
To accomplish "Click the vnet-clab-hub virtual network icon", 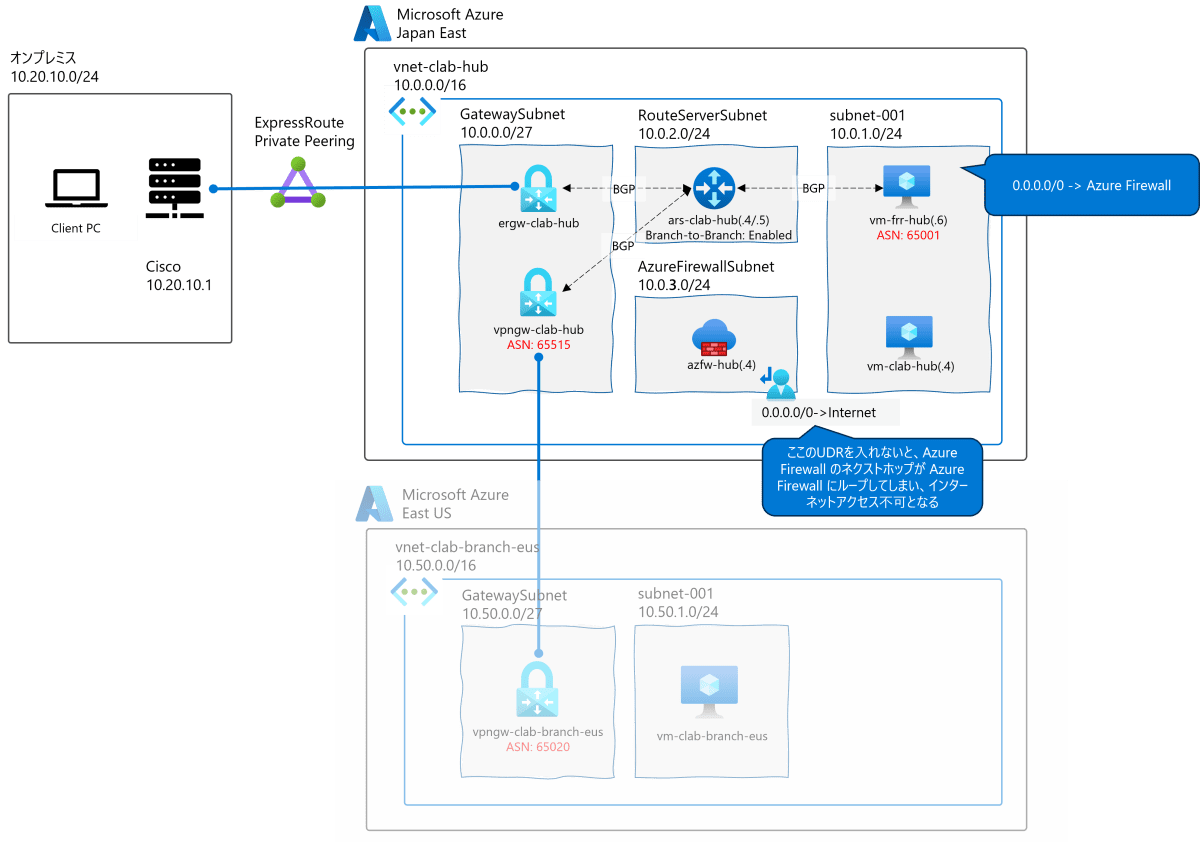I will tap(412, 110).
